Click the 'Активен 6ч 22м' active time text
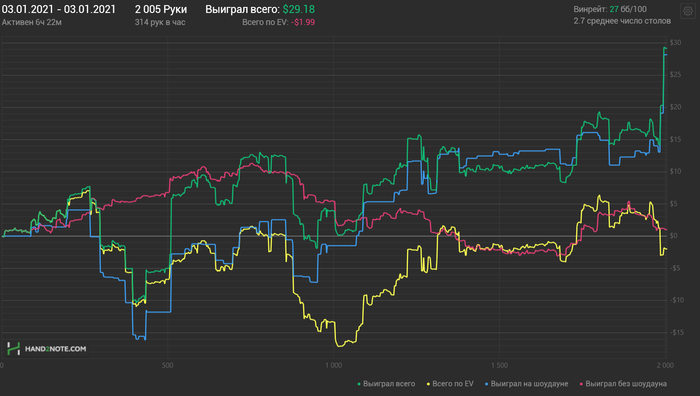 click(32, 22)
